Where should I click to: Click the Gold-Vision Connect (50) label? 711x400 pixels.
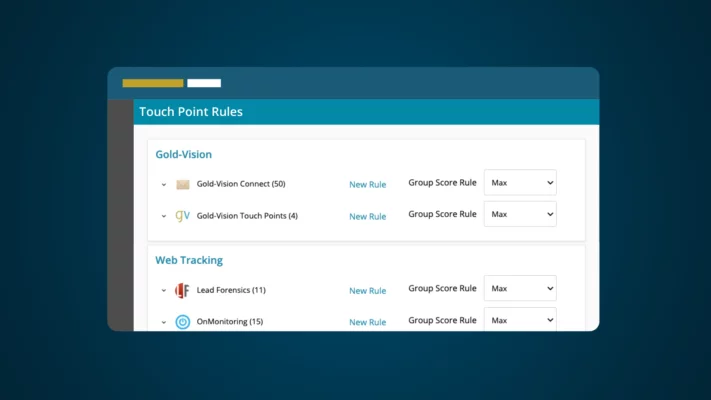[241, 184]
